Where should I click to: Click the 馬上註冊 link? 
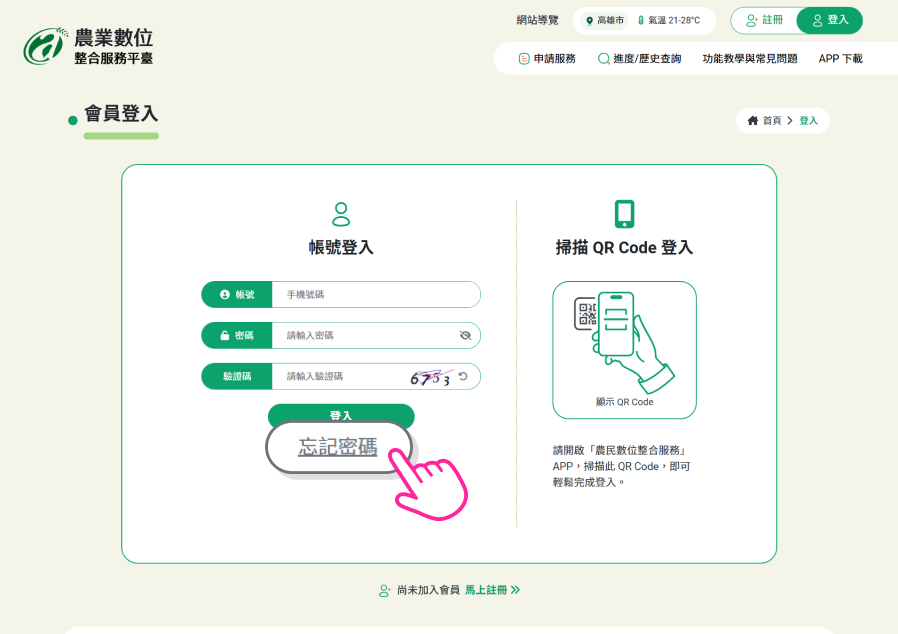coord(492,590)
